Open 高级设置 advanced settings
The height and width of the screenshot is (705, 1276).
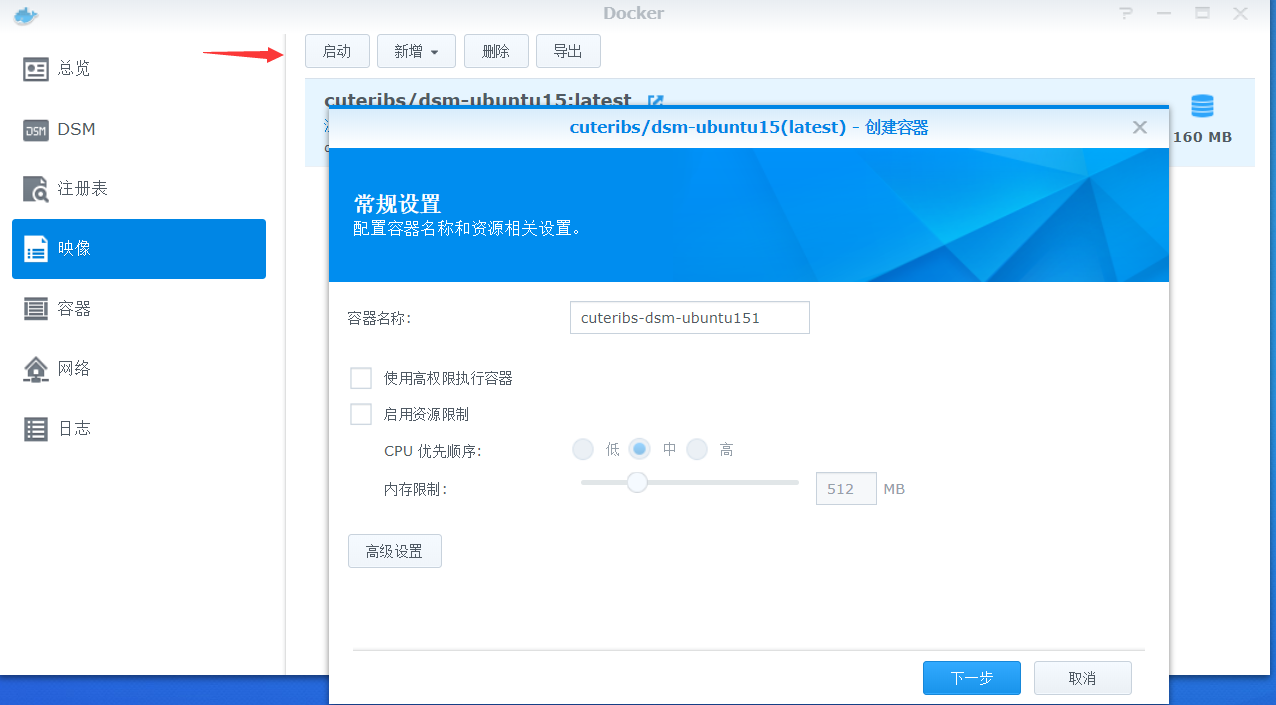[x=395, y=551]
